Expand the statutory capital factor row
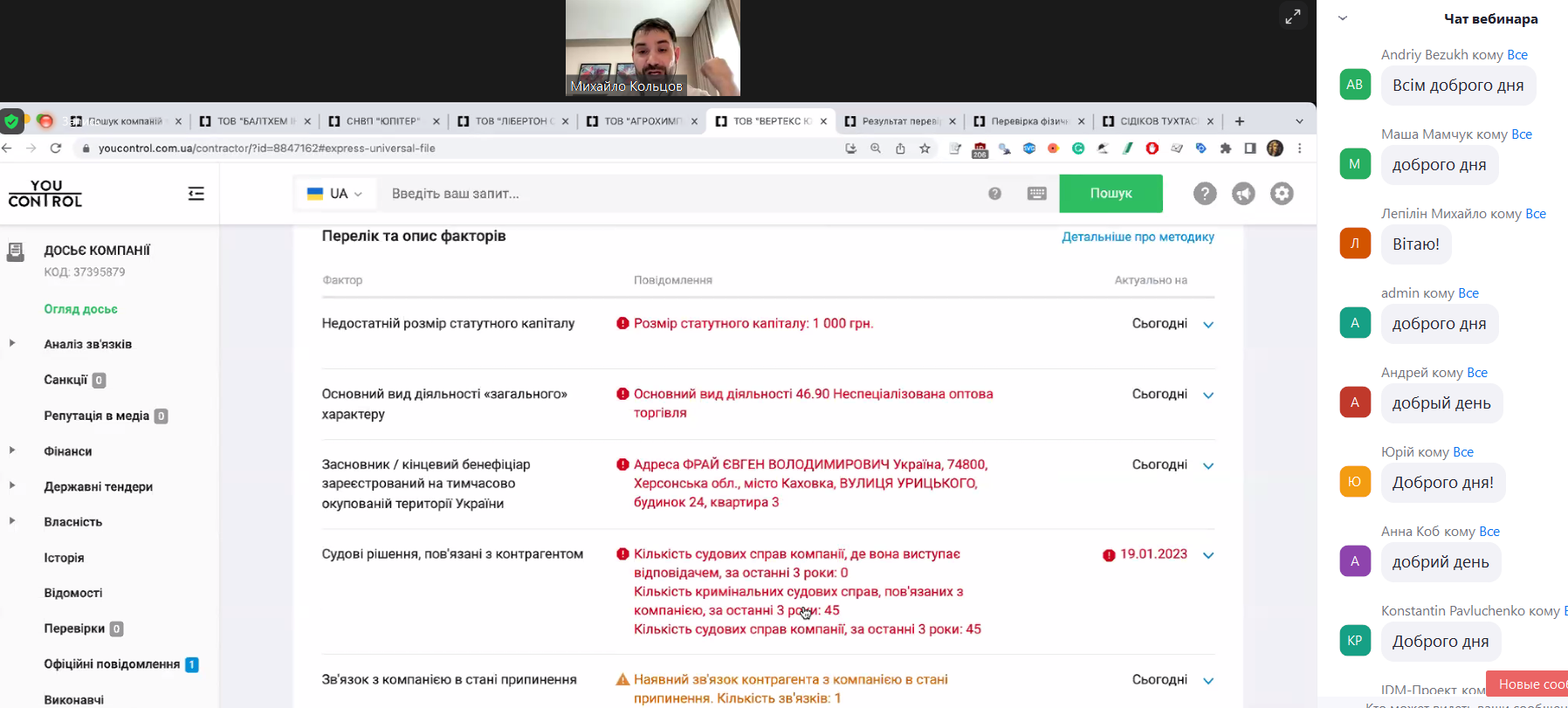 pos(1208,325)
